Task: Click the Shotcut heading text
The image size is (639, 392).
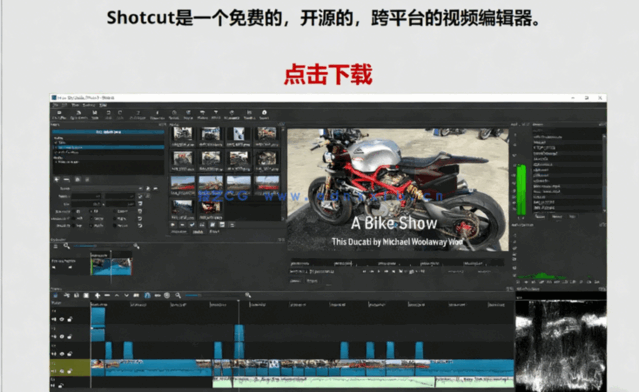Action: tap(323, 18)
